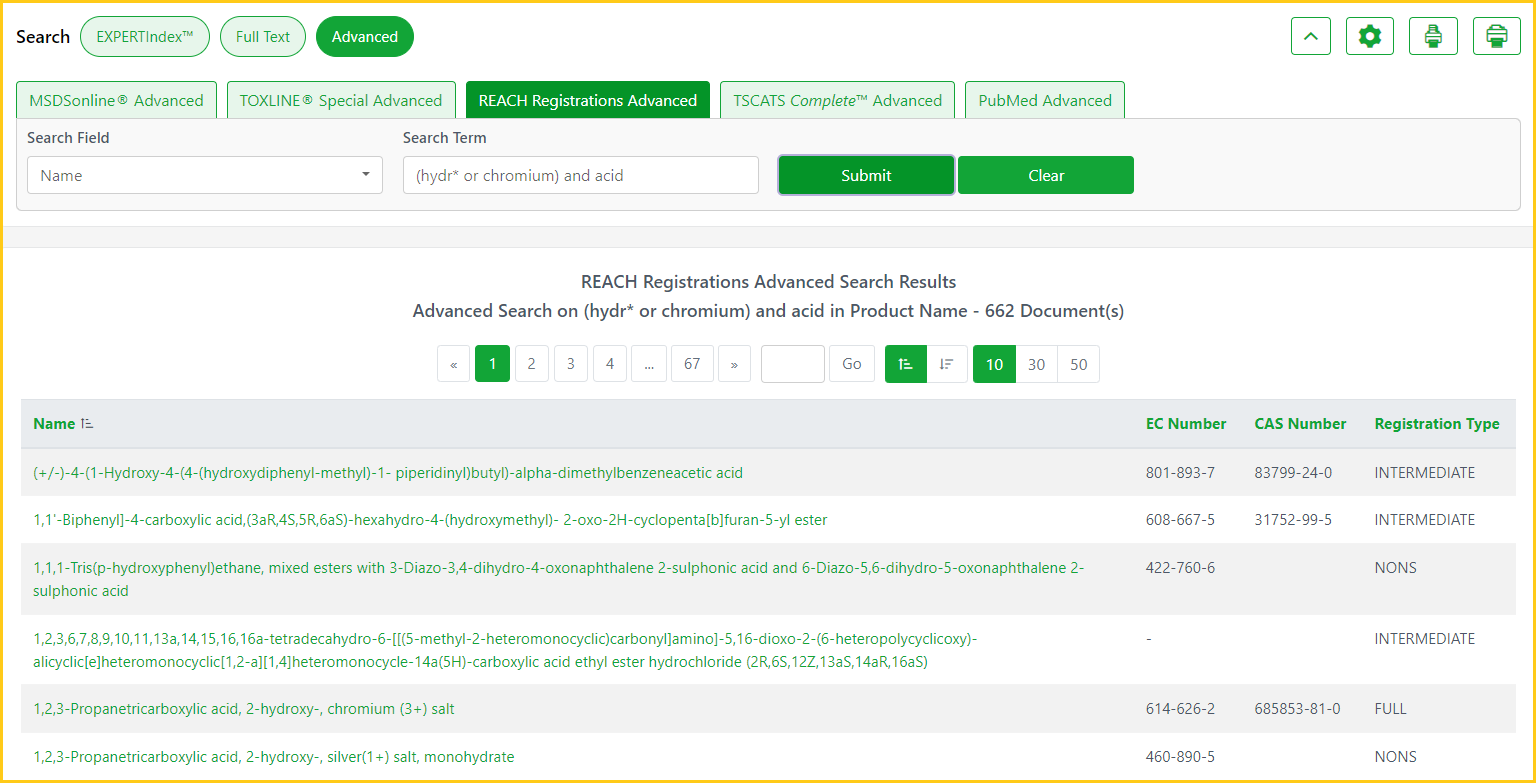Image resolution: width=1536 pixels, height=783 pixels.
Task: Show 50 results per page
Action: 1078,364
